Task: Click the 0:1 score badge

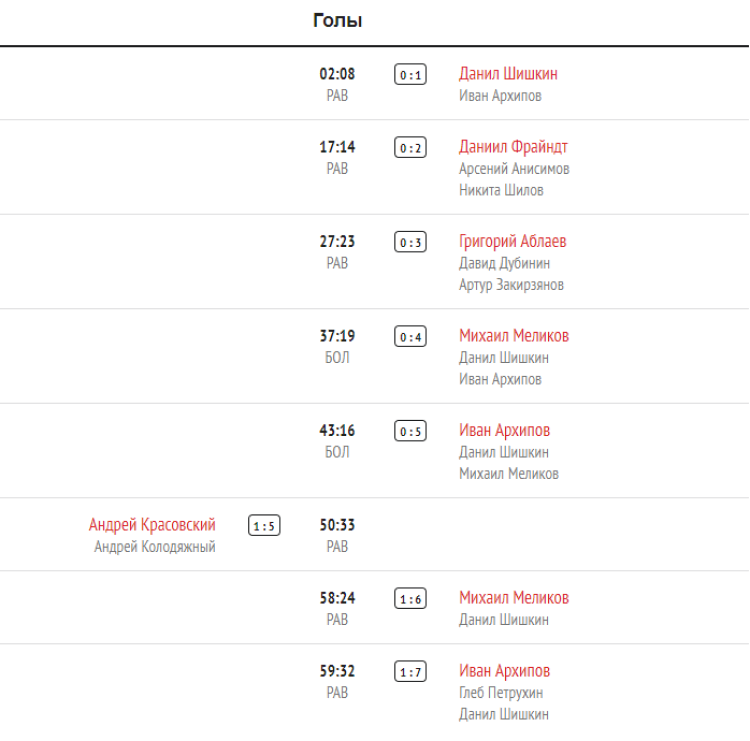Action: (410, 75)
